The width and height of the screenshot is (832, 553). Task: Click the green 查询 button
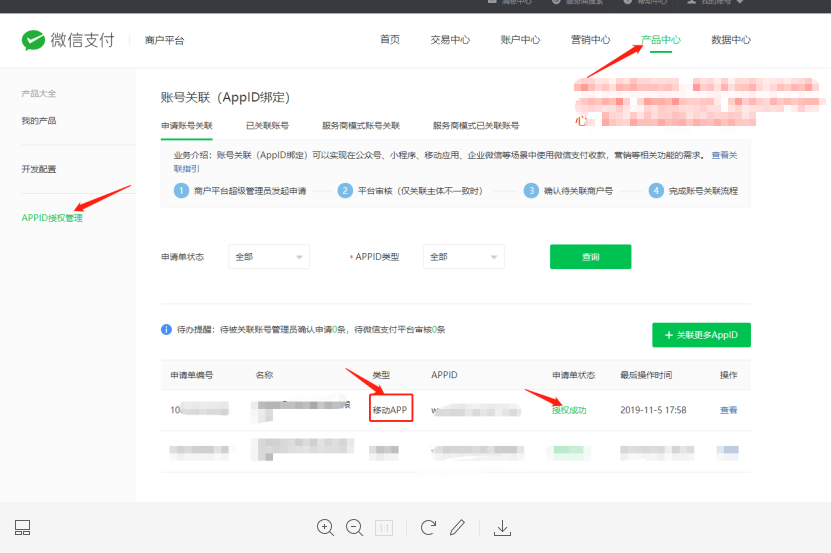[x=591, y=257]
